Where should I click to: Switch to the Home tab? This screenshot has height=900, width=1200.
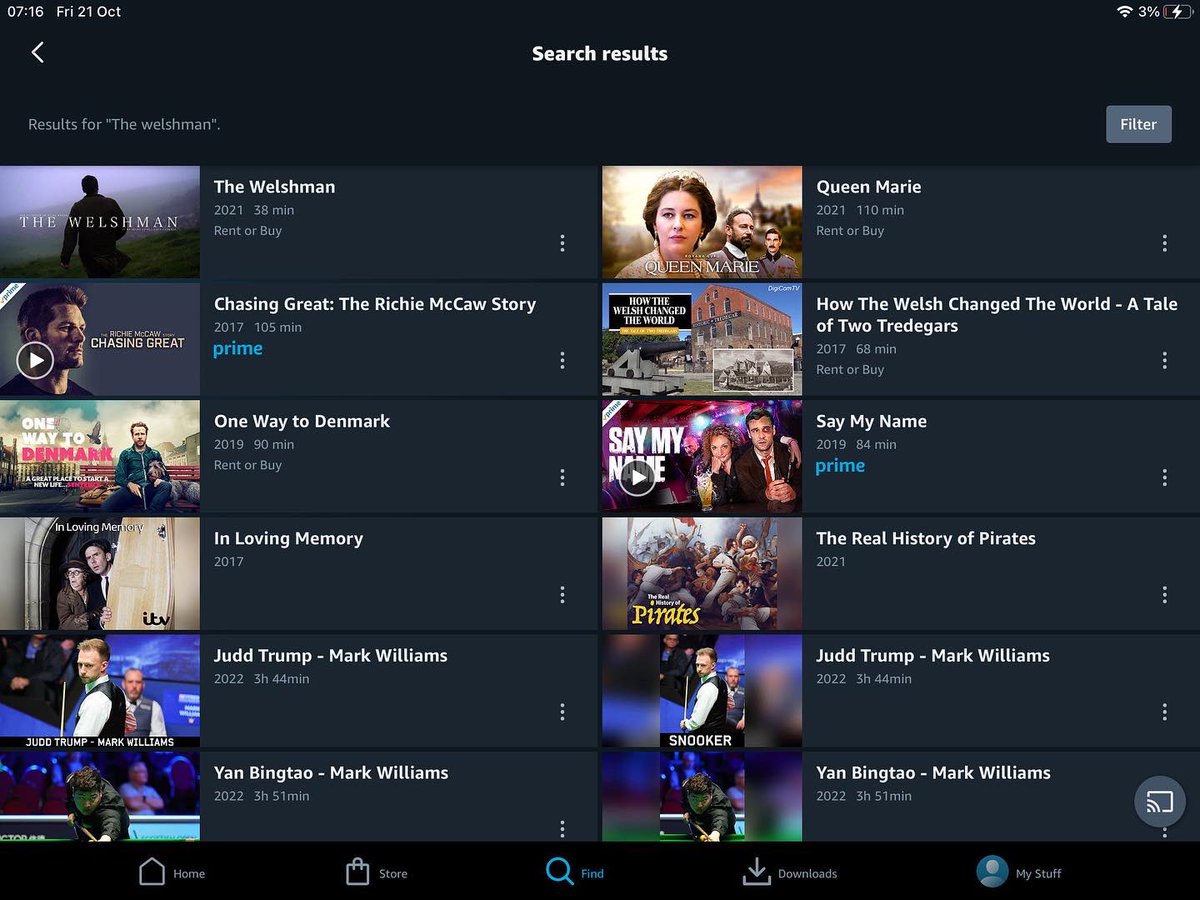click(172, 872)
